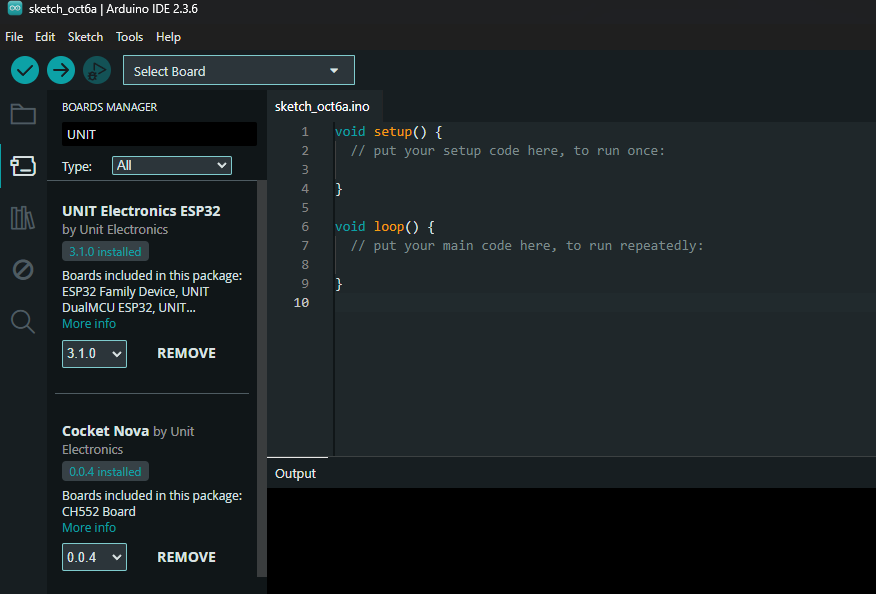Open the Library Manager books icon
The image size is (876, 594).
click(23, 217)
